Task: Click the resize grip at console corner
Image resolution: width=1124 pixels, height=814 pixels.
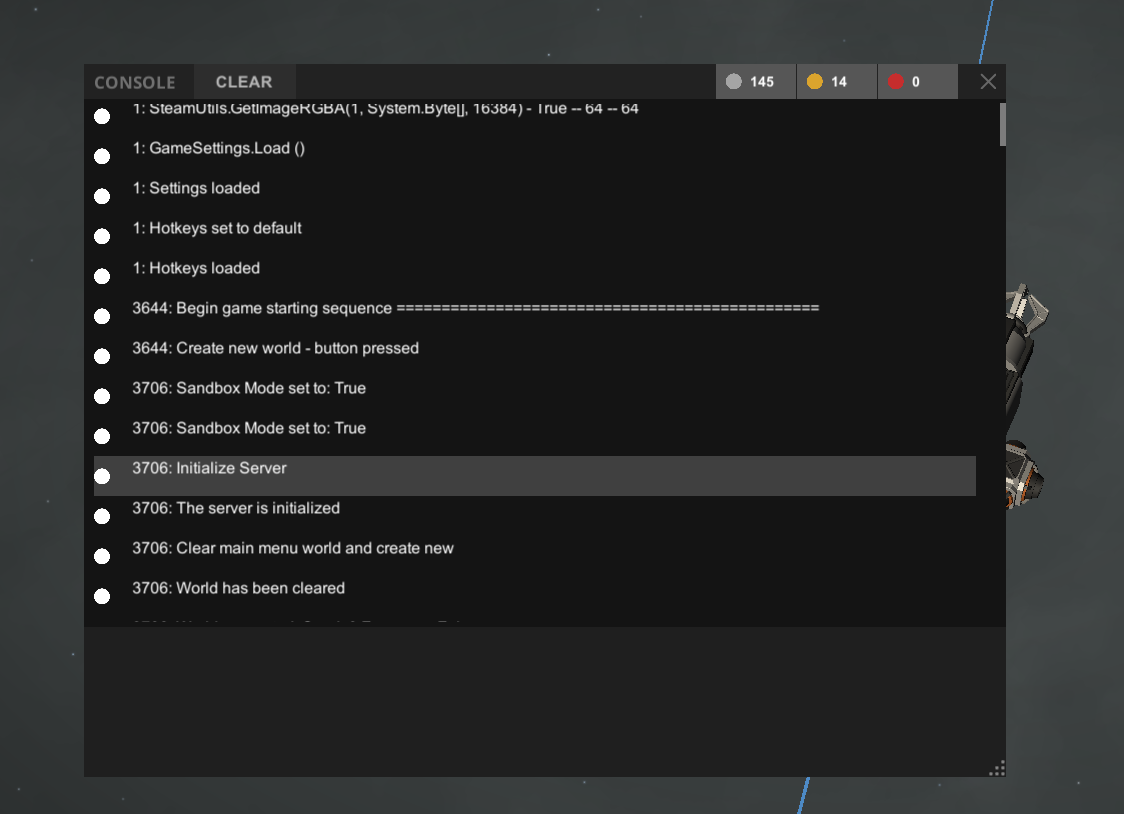Action: [996, 768]
